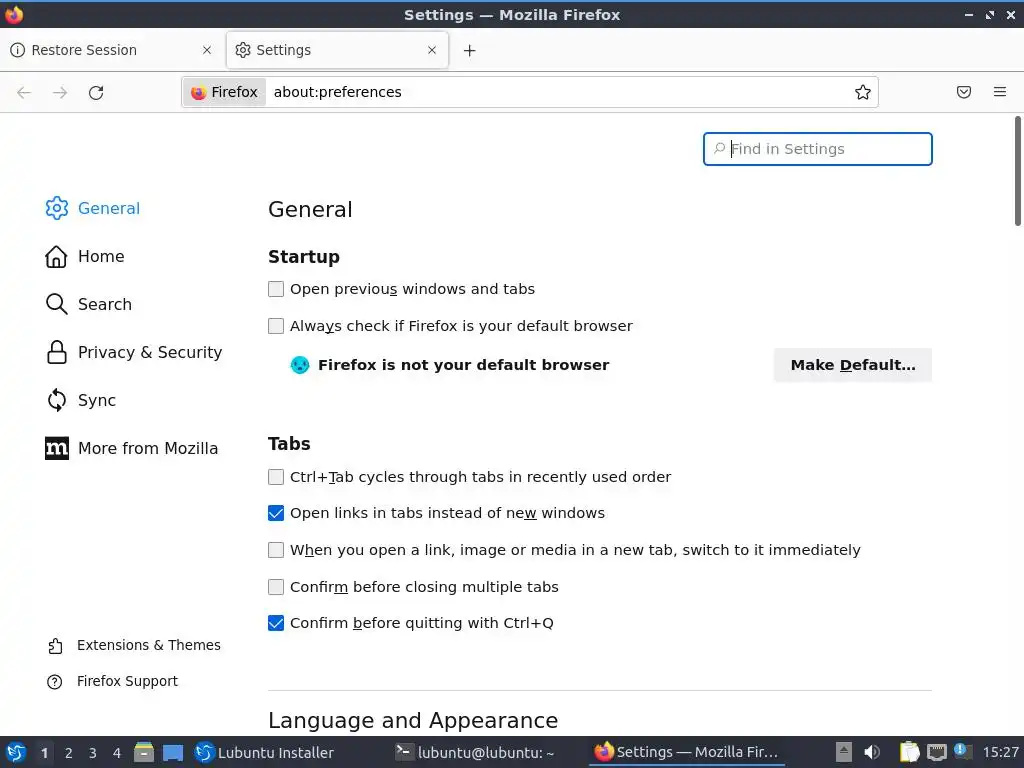Click the network monitor tray icon
This screenshot has height=768, width=1024.
coord(936,753)
